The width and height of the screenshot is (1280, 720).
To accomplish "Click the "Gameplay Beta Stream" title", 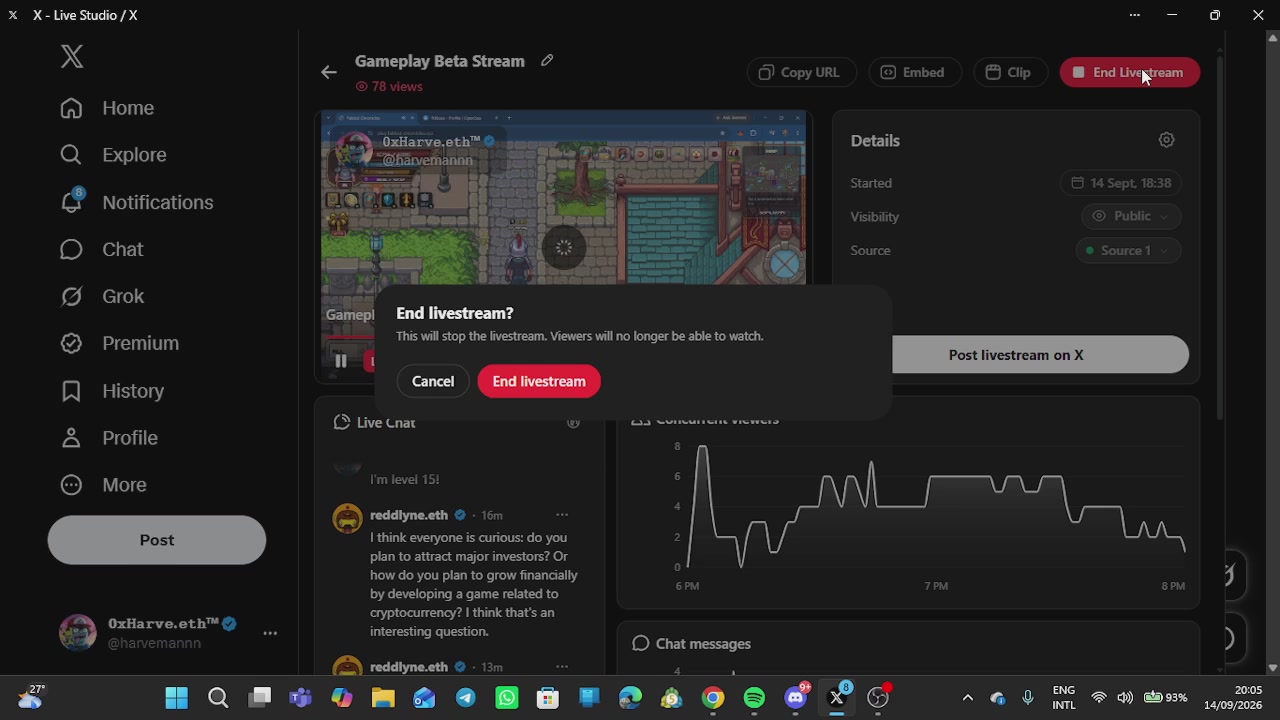I will [440, 61].
